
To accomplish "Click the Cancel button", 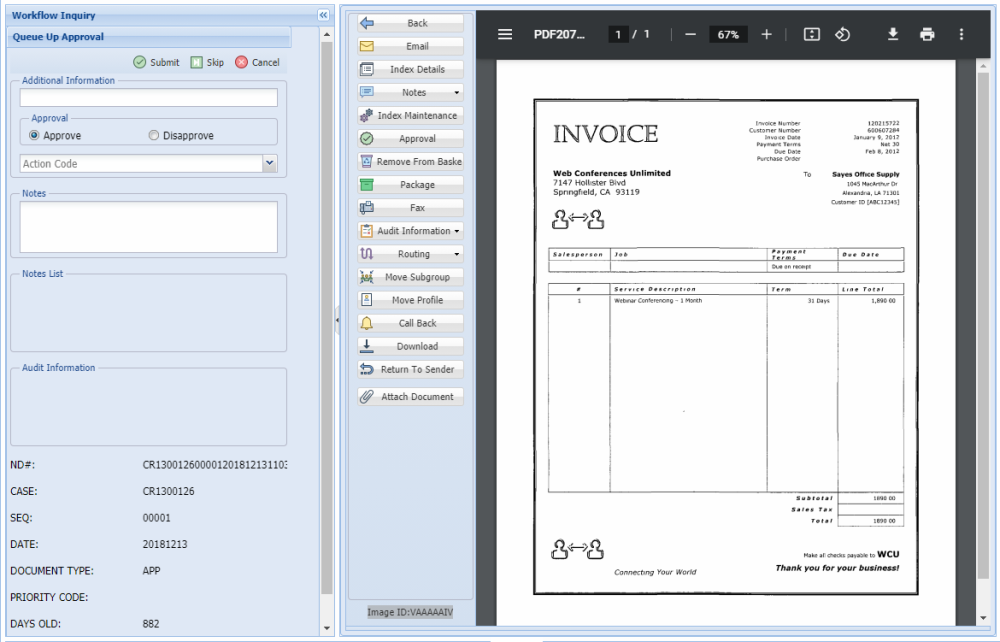I will click(257, 62).
